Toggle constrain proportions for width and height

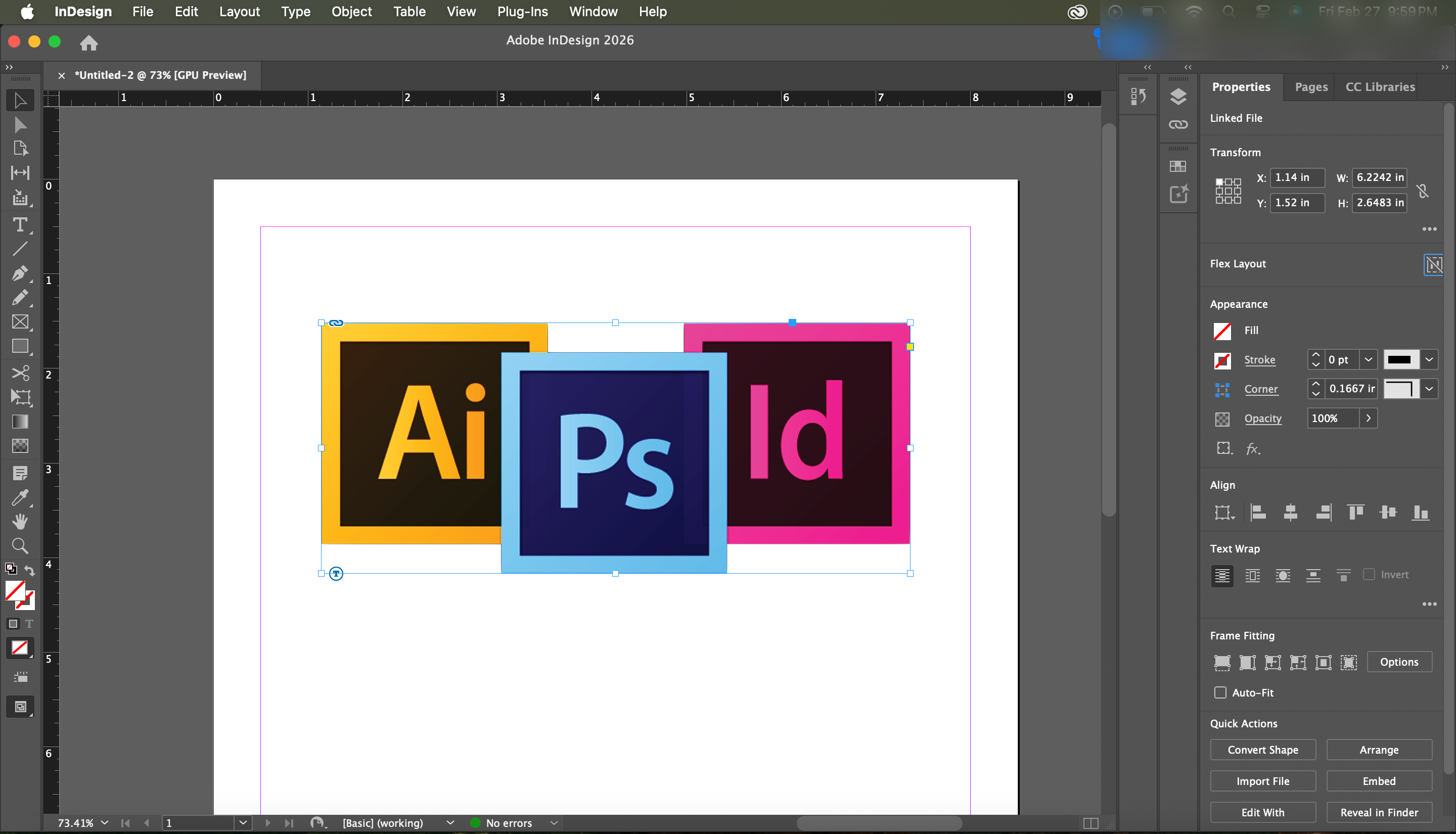(x=1423, y=190)
